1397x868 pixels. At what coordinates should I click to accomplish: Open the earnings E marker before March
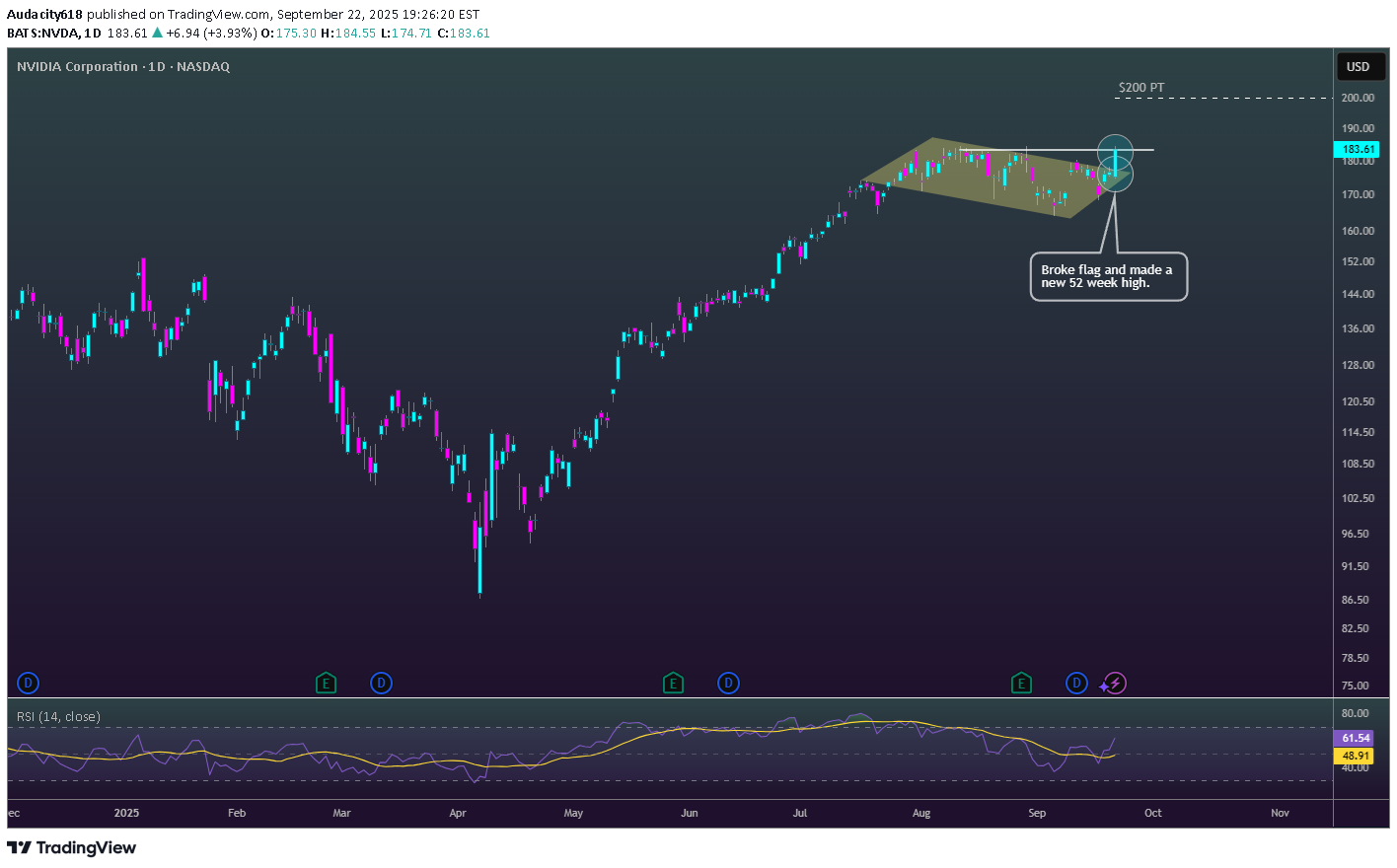(x=326, y=683)
